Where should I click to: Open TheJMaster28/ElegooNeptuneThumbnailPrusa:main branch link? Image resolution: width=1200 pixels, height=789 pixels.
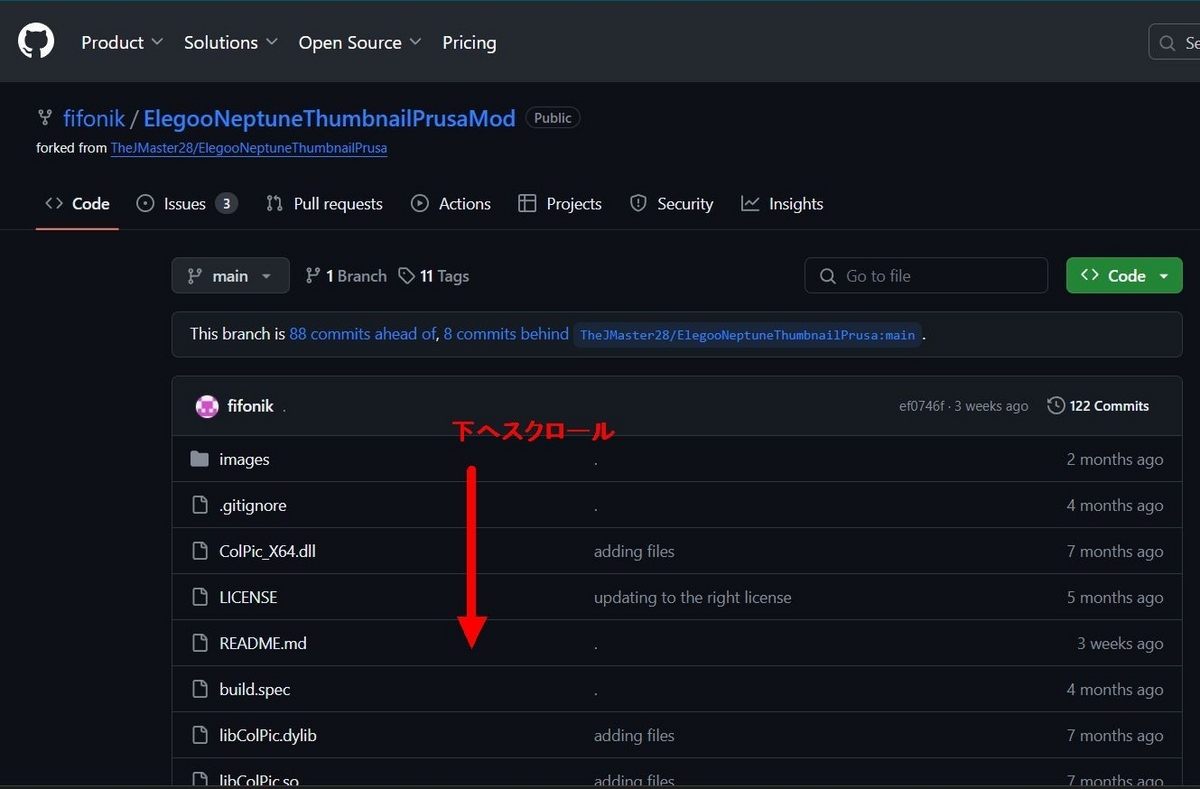pos(747,335)
